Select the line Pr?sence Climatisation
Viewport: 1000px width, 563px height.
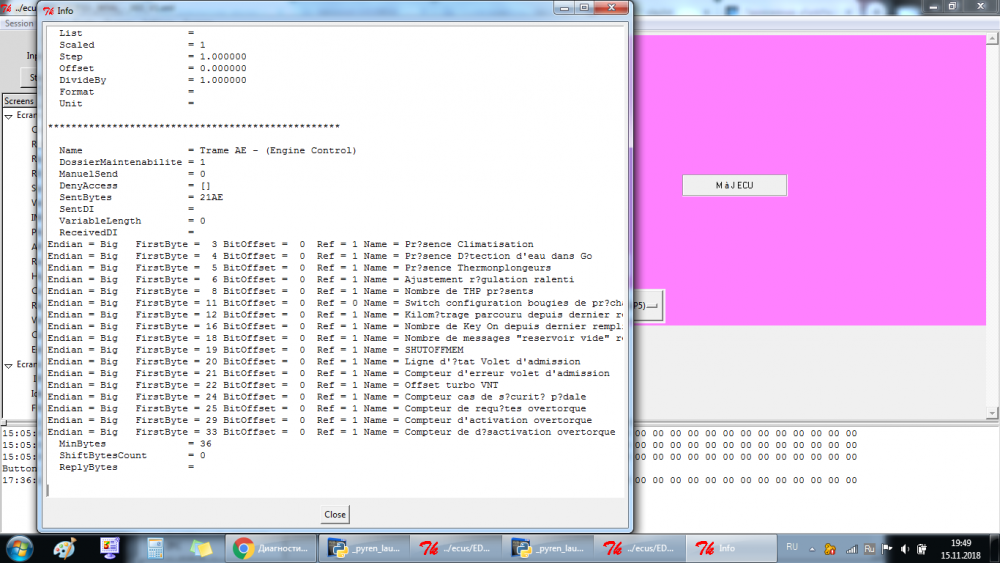pyautogui.click(x=291, y=244)
